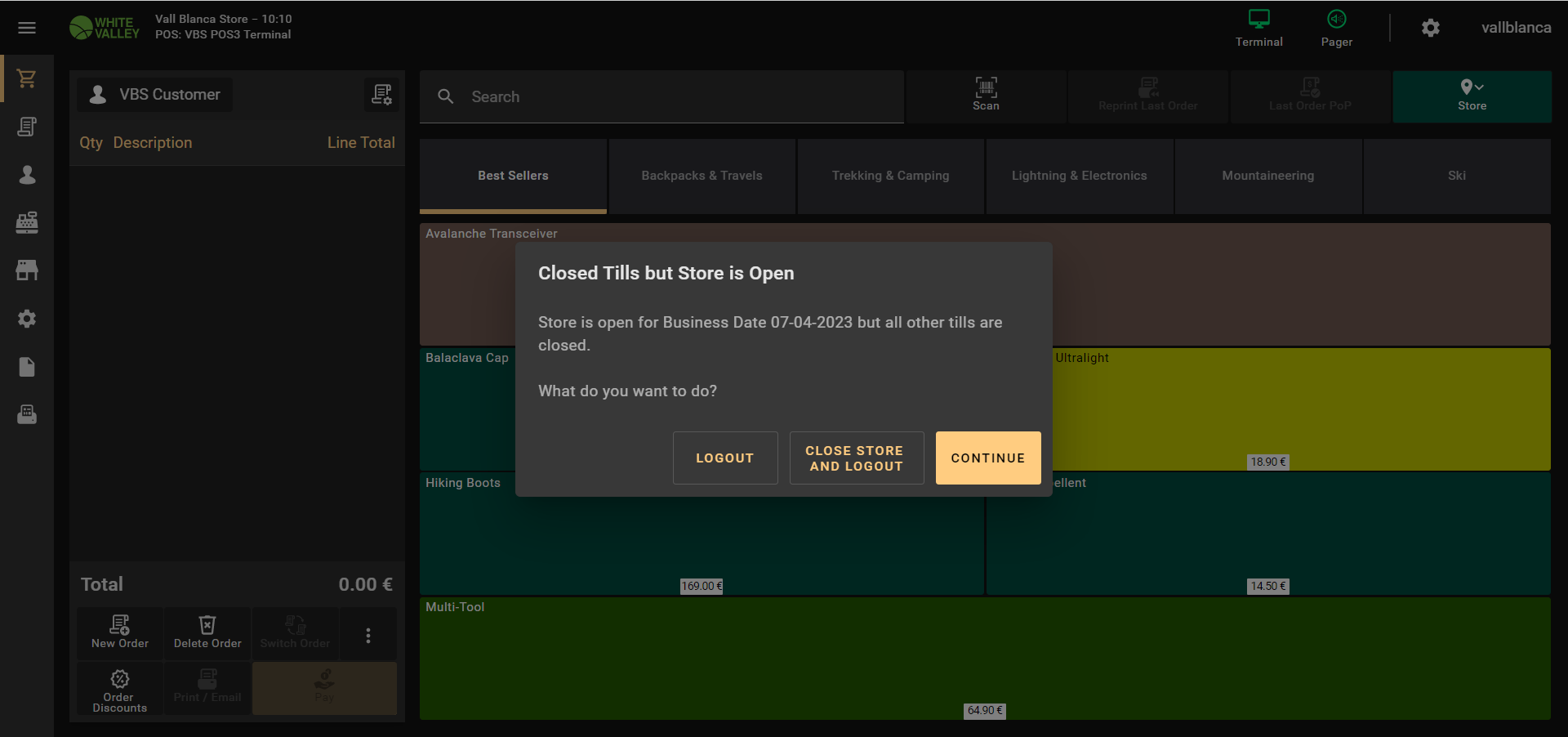
Task: Click the Qty column header
Action: [91, 143]
